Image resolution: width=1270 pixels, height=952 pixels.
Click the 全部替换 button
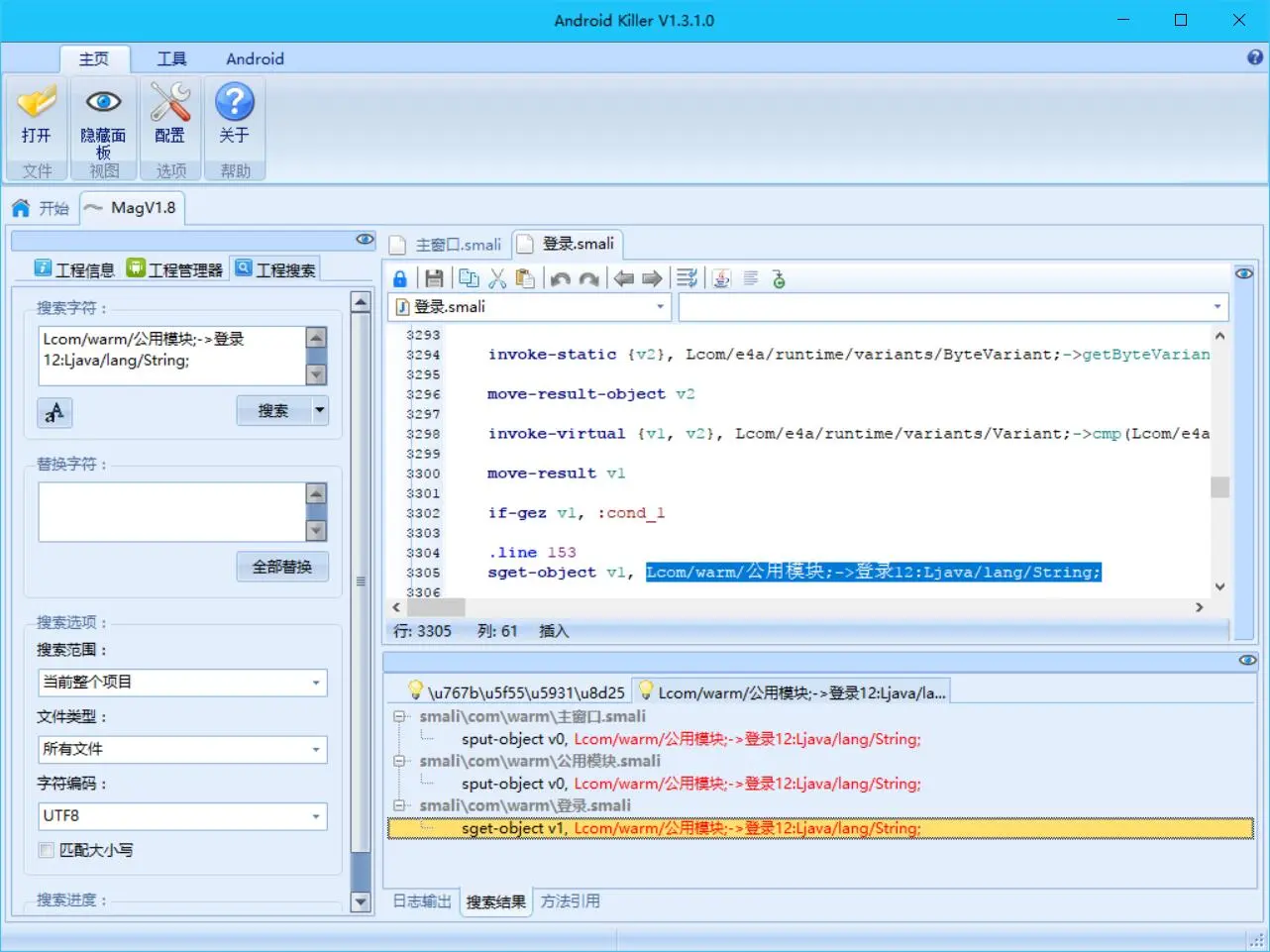282,567
